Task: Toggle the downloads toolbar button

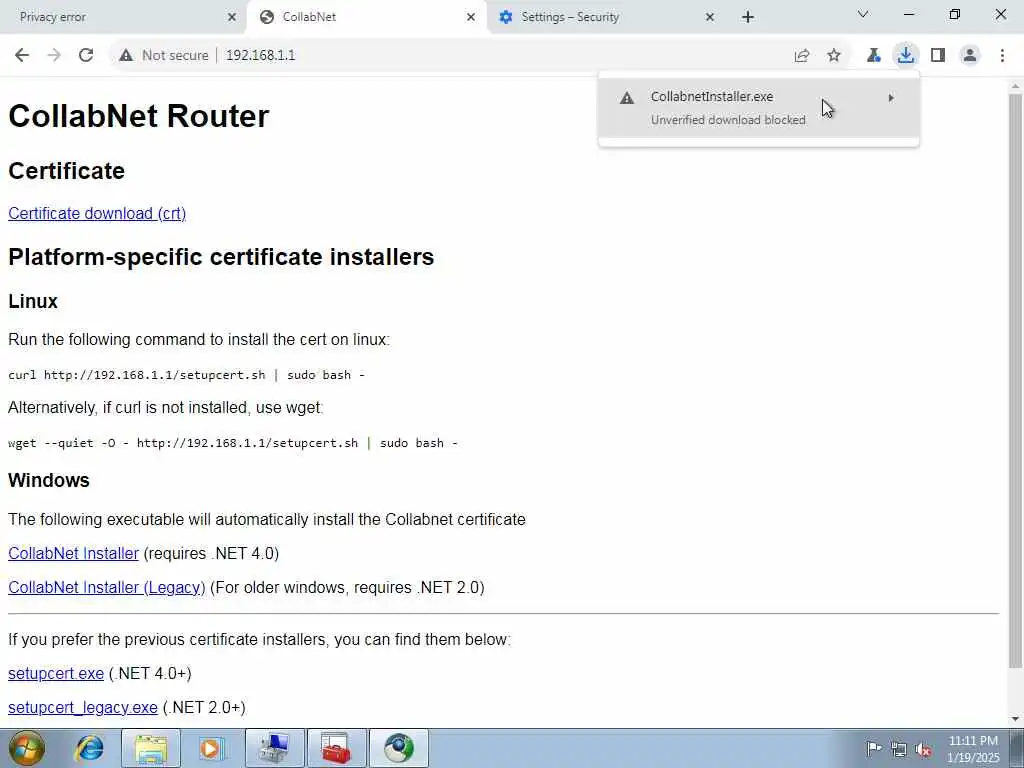Action: click(x=905, y=56)
